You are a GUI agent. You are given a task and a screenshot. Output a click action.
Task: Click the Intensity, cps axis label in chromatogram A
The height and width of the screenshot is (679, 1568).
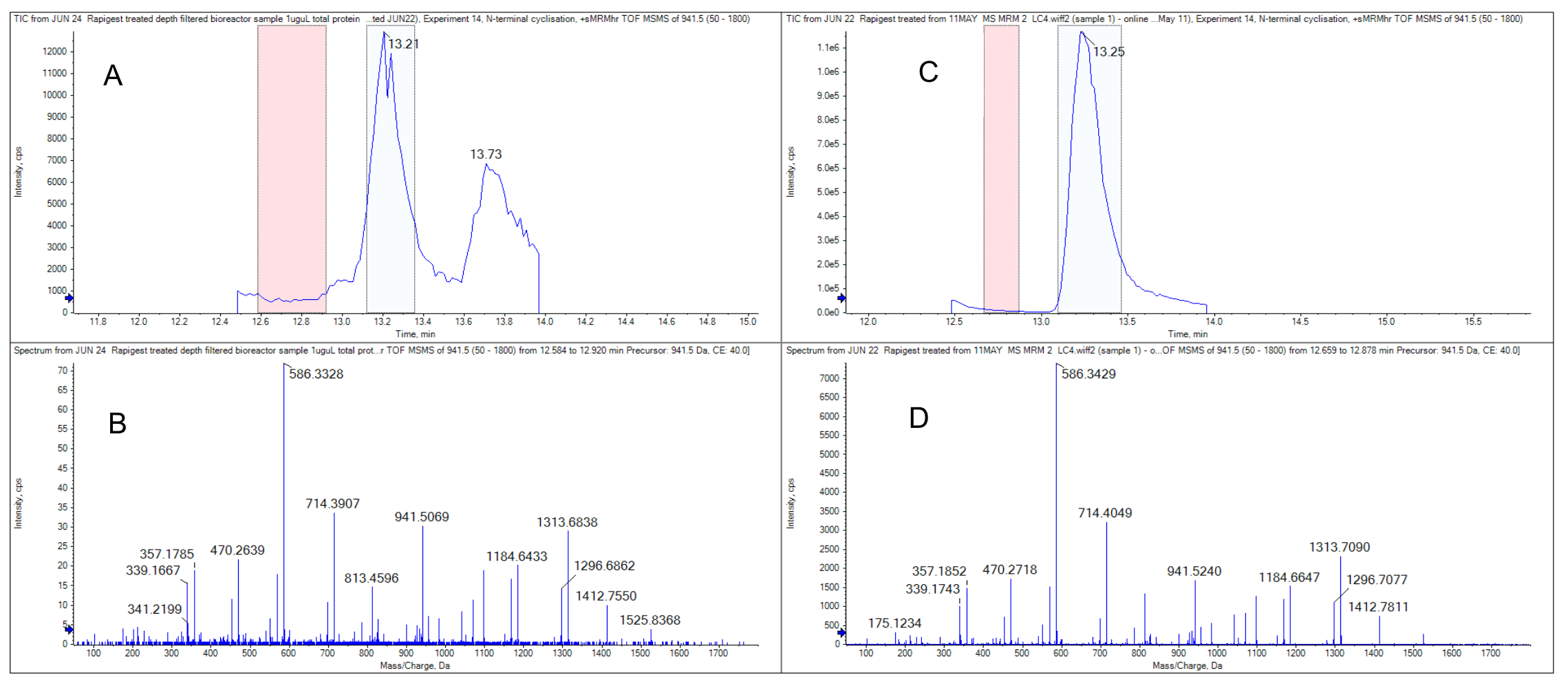(x=19, y=172)
